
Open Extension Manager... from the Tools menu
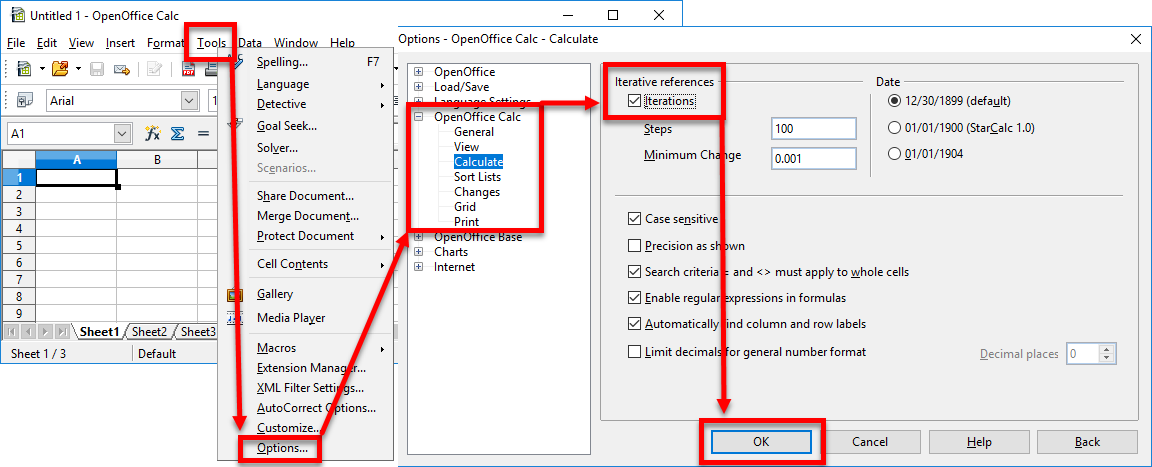pyautogui.click(x=312, y=368)
